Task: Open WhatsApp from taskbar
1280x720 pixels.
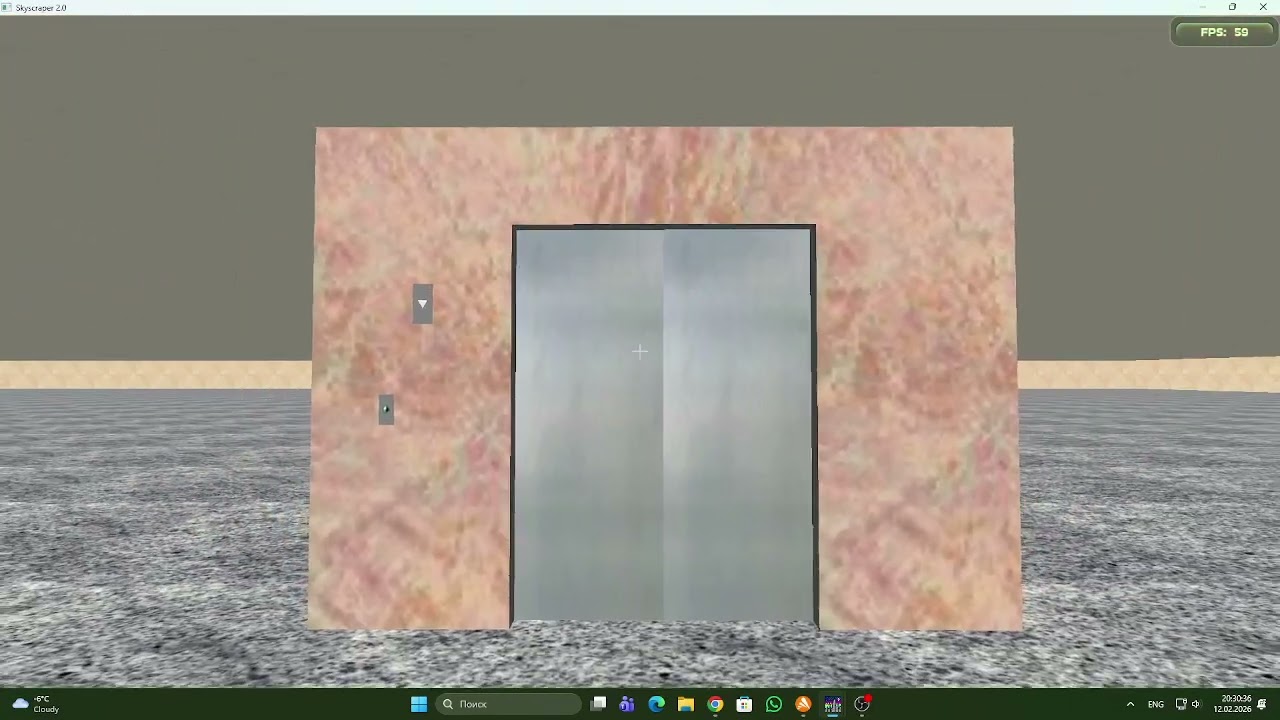Action: 774,704
